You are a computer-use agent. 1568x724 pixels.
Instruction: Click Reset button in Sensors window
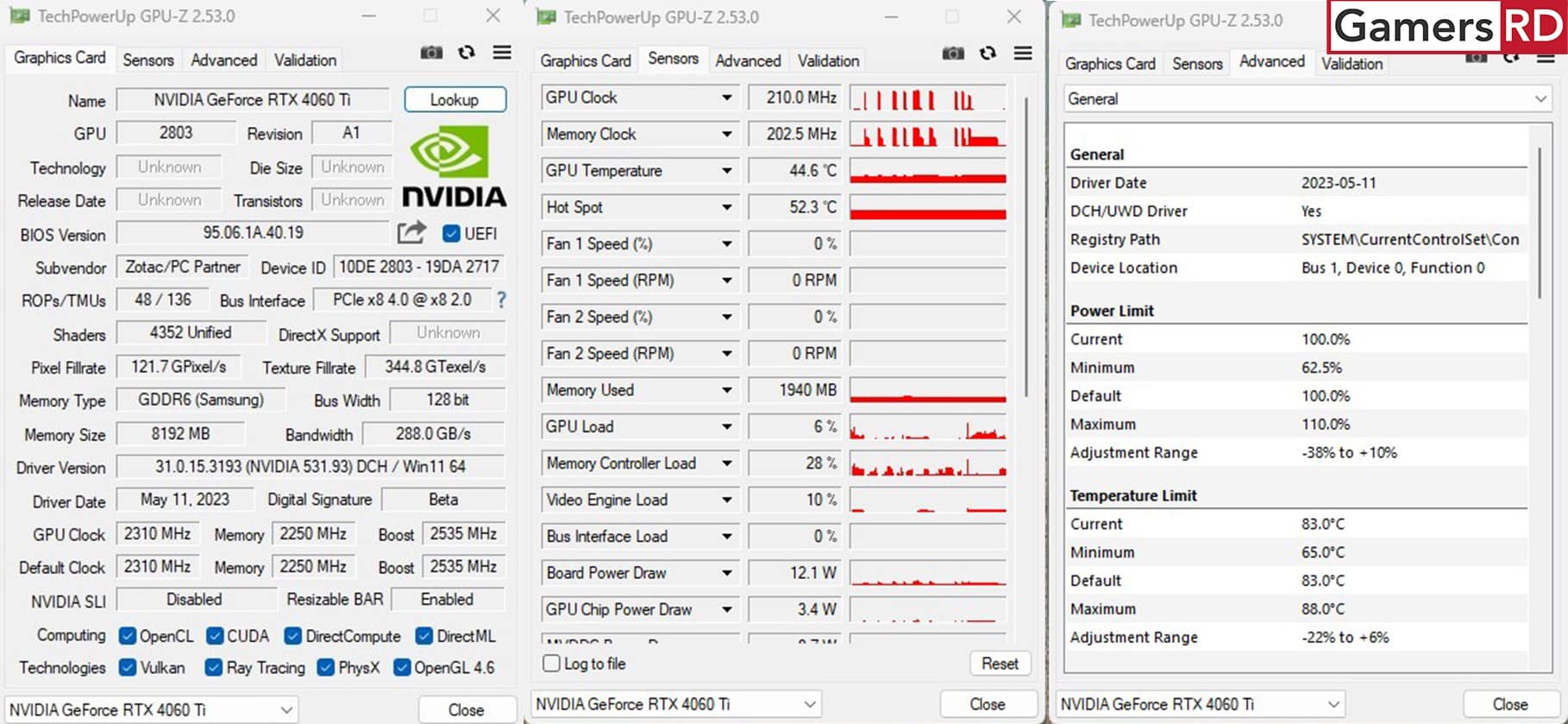[1000, 664]
